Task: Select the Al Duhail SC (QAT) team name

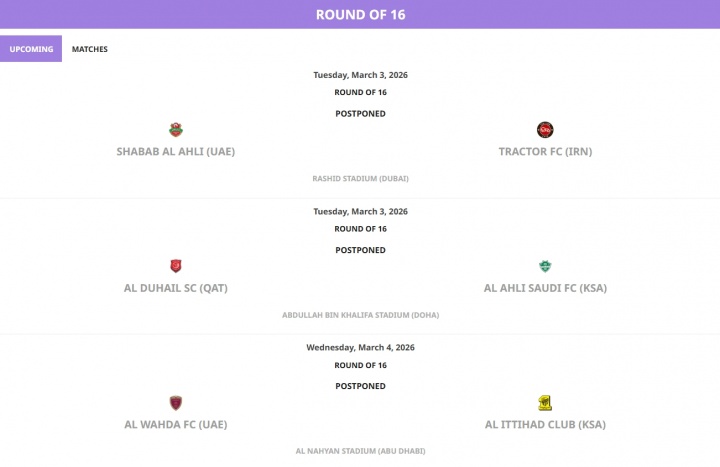Action: [x=176, y=288]
